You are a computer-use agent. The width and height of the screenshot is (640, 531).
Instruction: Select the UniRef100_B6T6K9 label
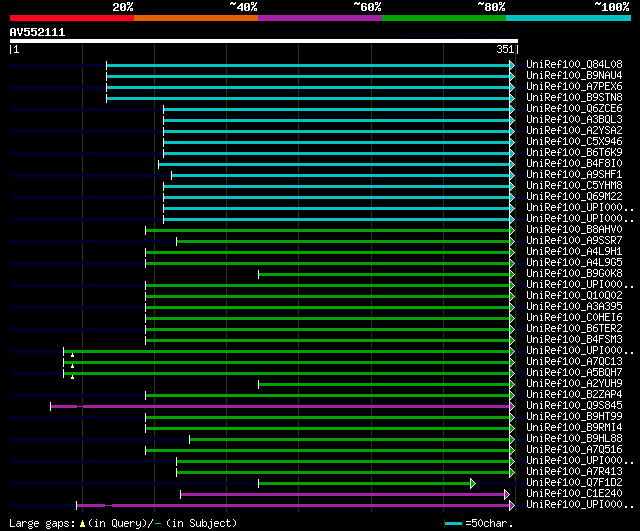point(574,153)
